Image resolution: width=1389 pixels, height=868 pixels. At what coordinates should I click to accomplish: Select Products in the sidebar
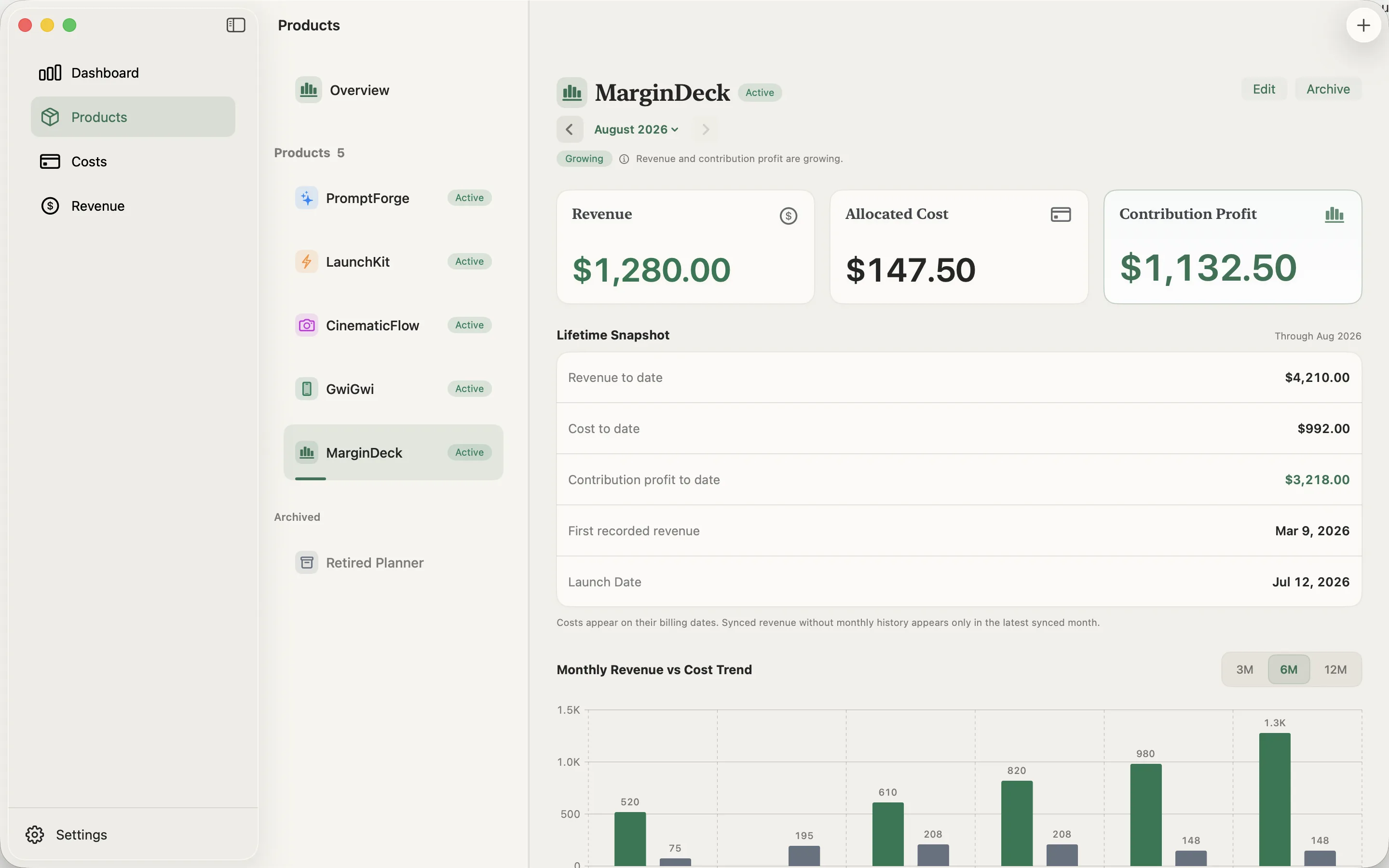coord(133,117)
